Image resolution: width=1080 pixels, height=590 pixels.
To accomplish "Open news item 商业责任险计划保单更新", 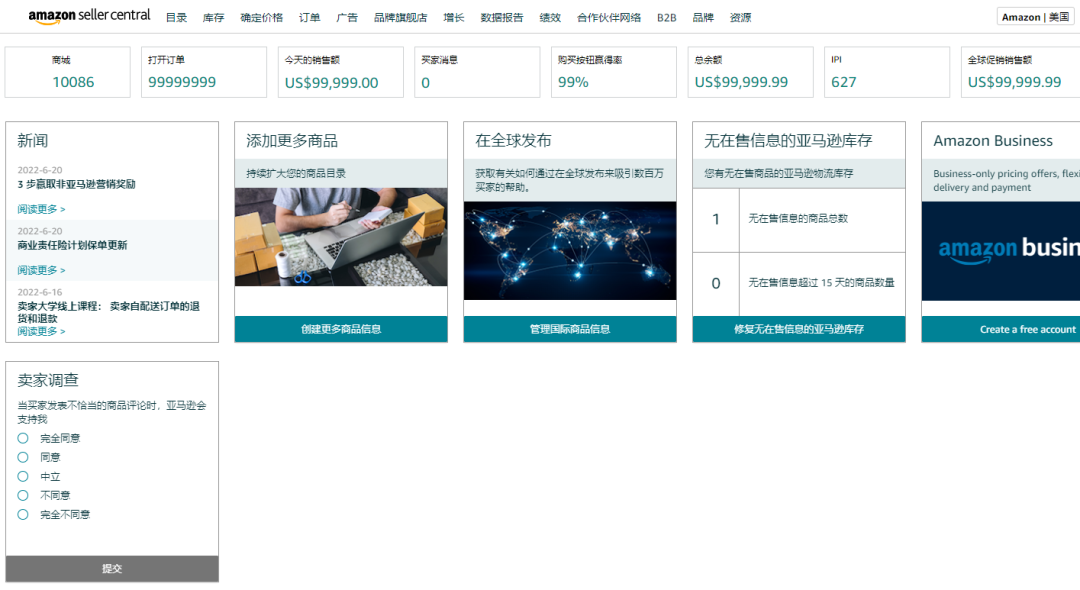I will (72, 245).
